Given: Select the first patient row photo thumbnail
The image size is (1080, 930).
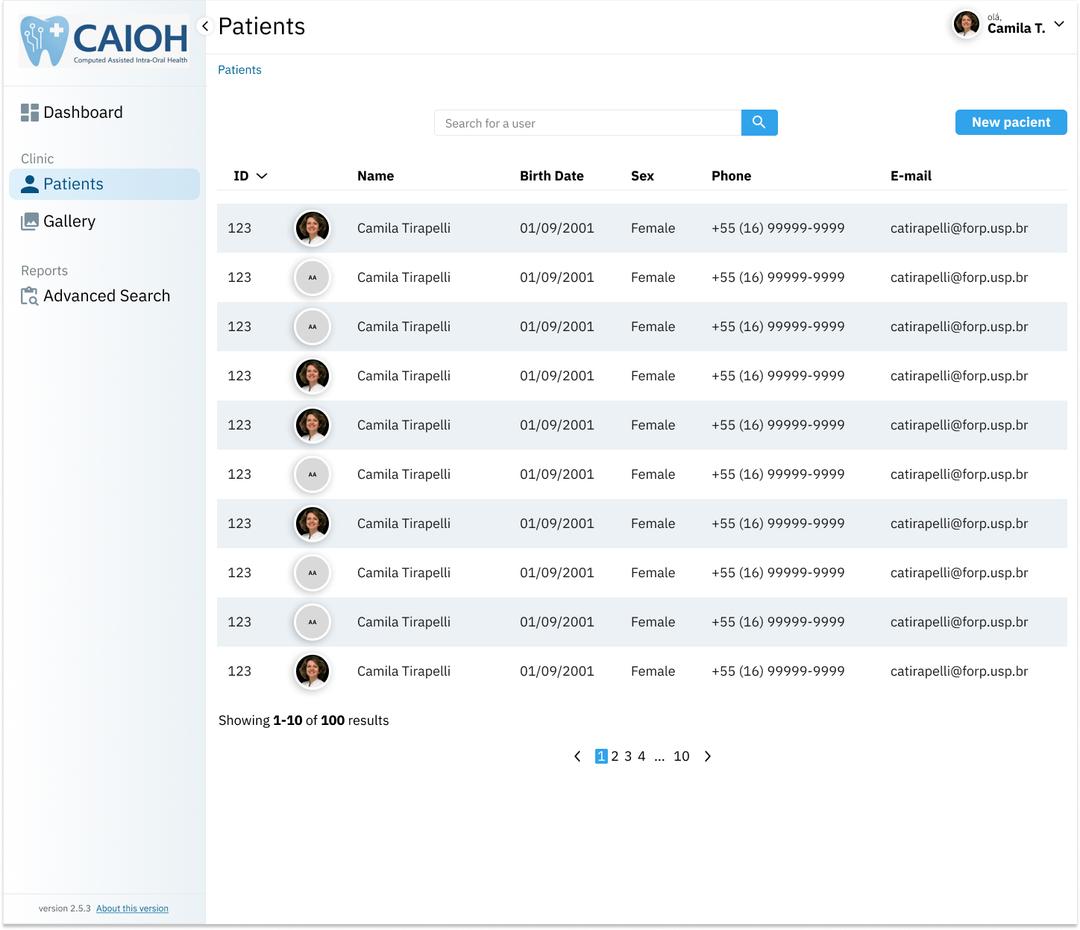Looking at the screenshot, I should click(x=312, y=228).
